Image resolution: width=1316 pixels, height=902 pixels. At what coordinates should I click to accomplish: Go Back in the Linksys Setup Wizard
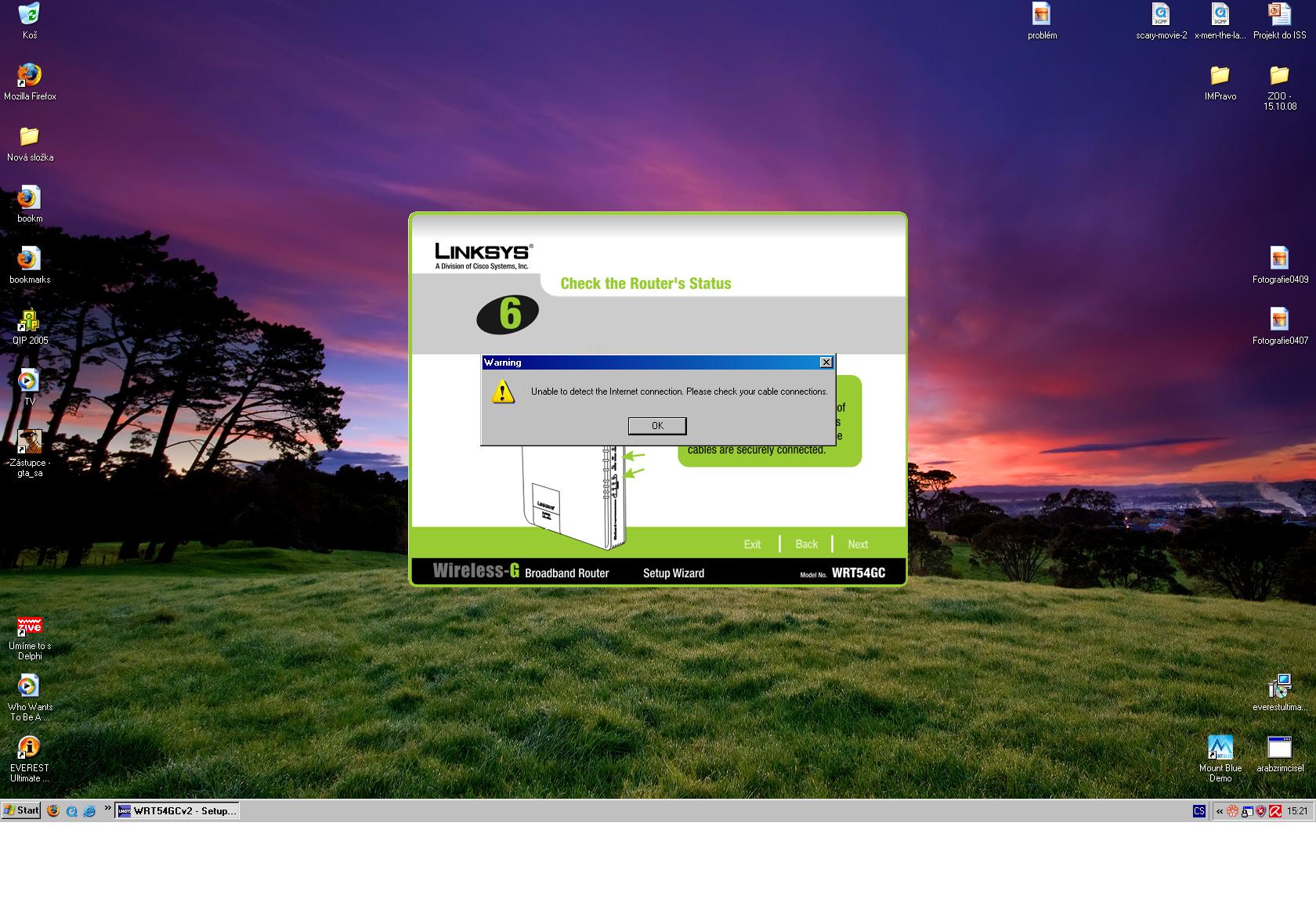pos(806,544)
